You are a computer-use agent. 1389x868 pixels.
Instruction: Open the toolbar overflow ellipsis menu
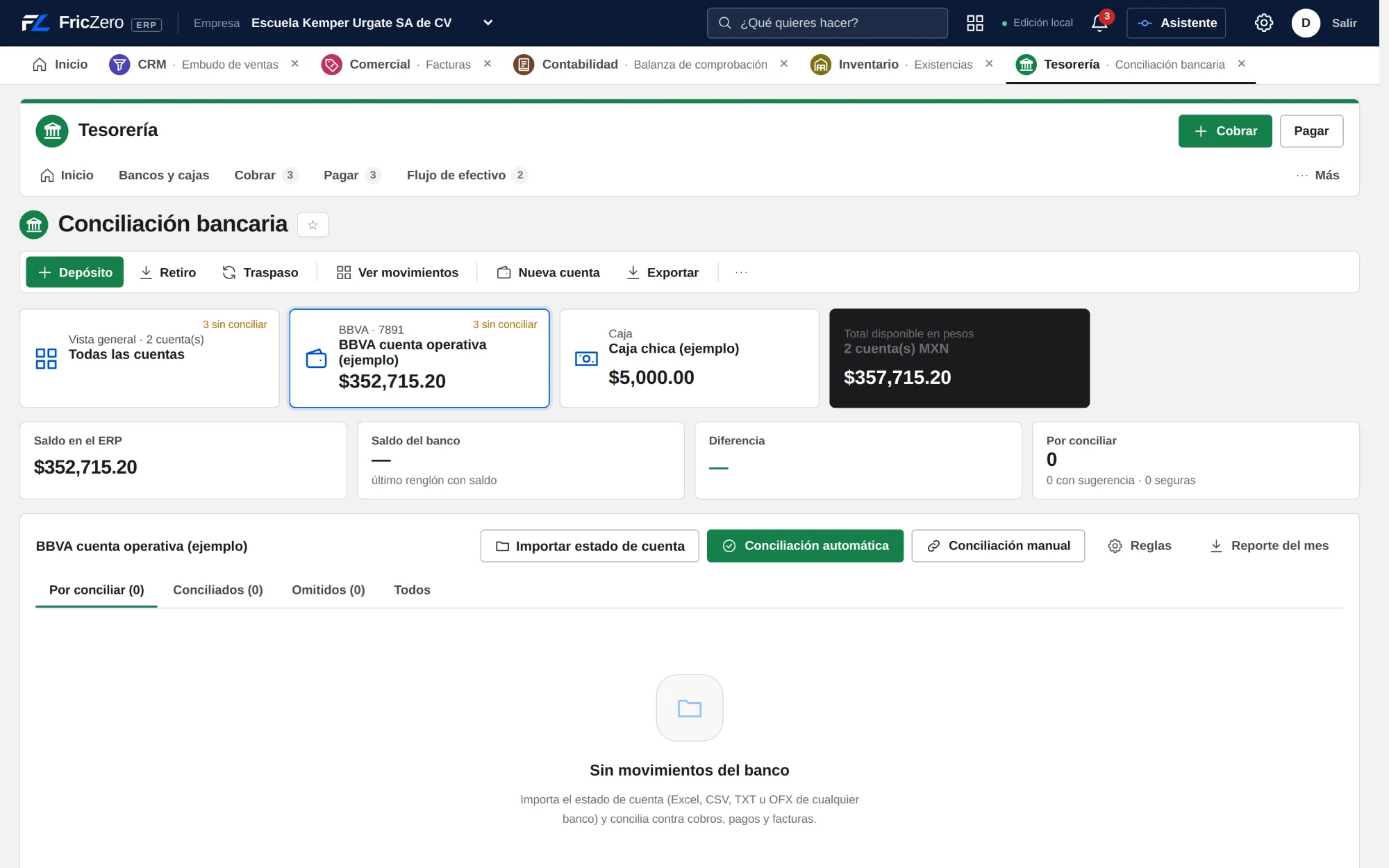click(x=741, y=272)
